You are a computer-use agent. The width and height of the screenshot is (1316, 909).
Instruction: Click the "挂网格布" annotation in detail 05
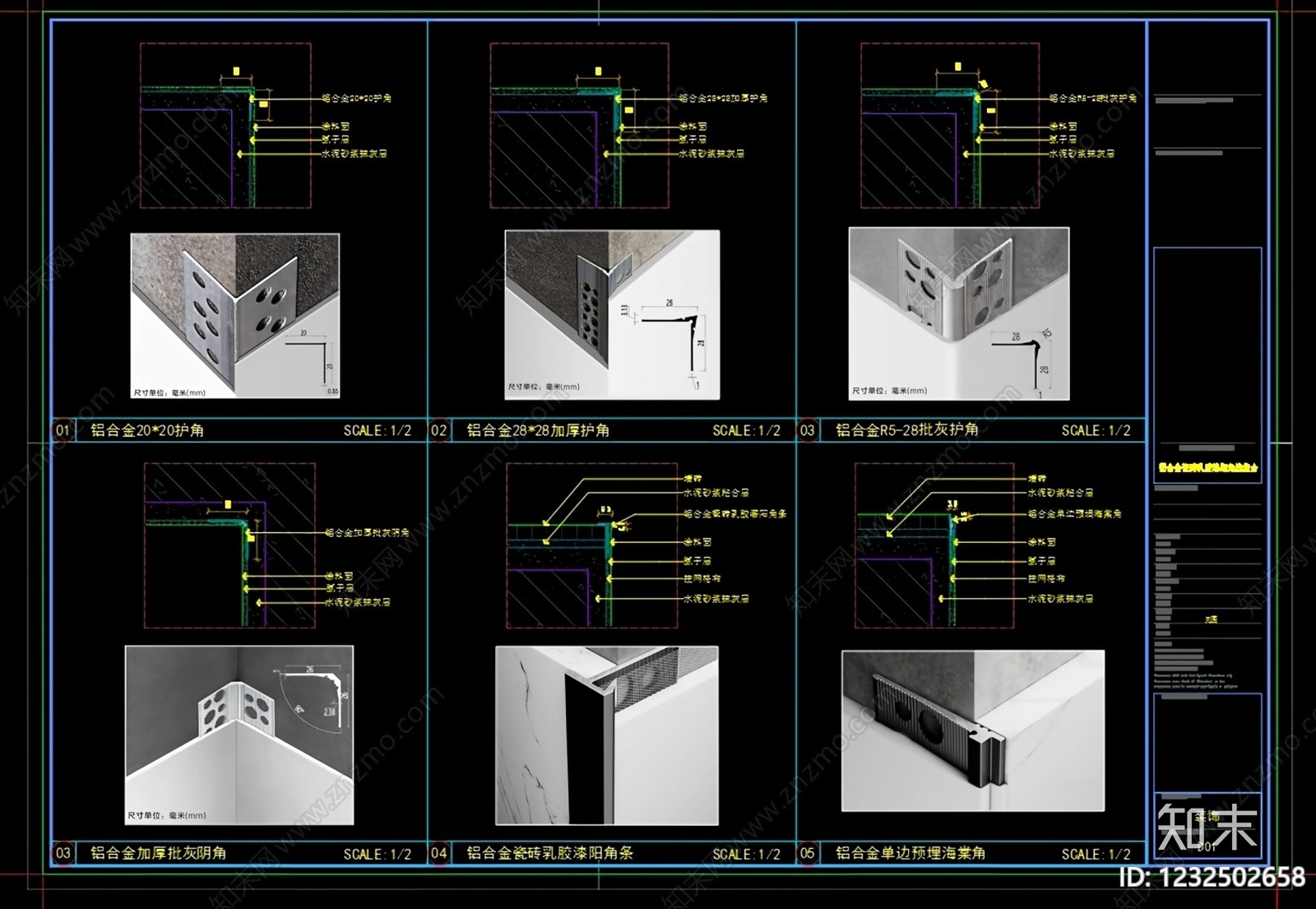tap(1046, 579)
